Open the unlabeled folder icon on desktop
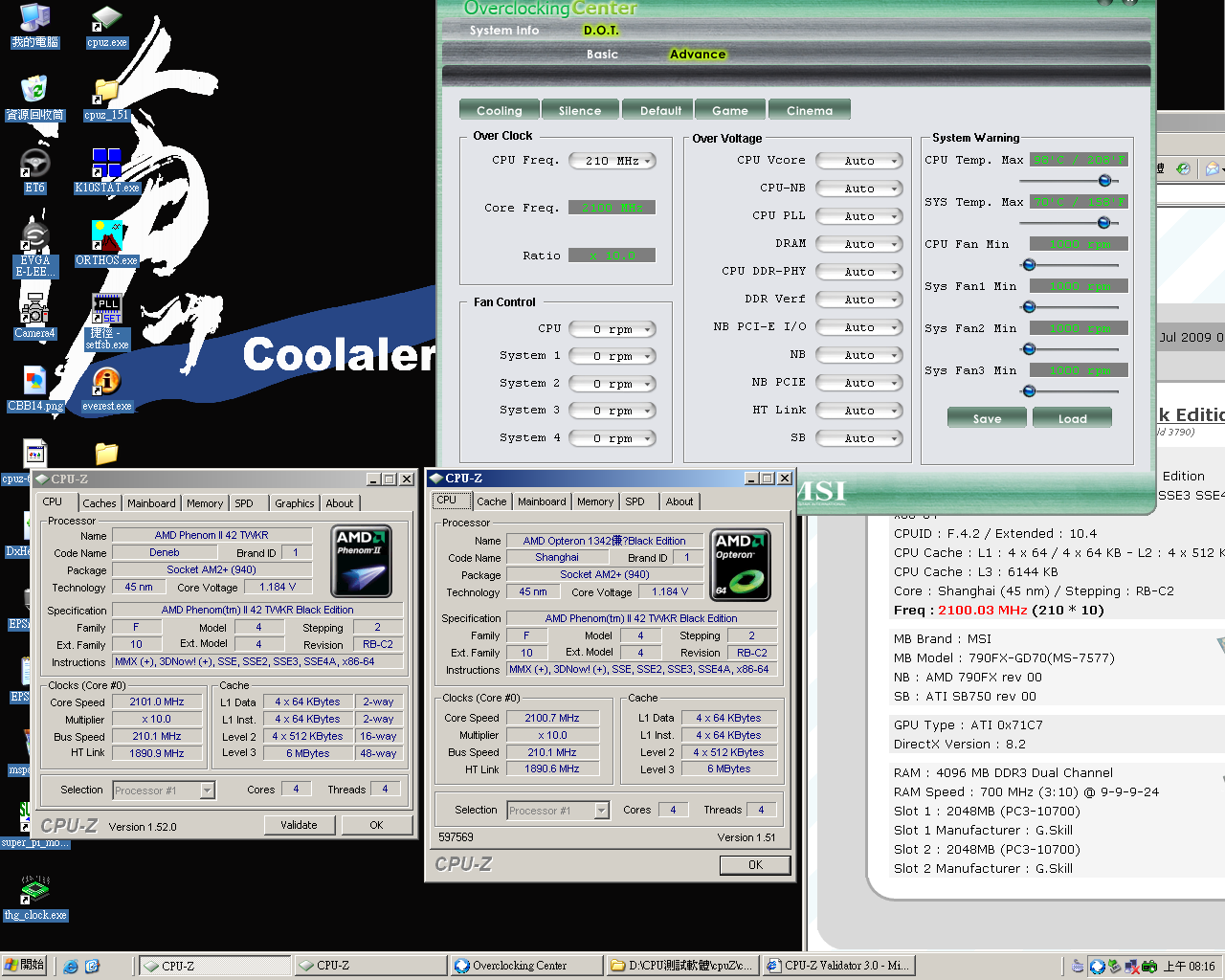The image size is (1225, 980). click(106, 453)
